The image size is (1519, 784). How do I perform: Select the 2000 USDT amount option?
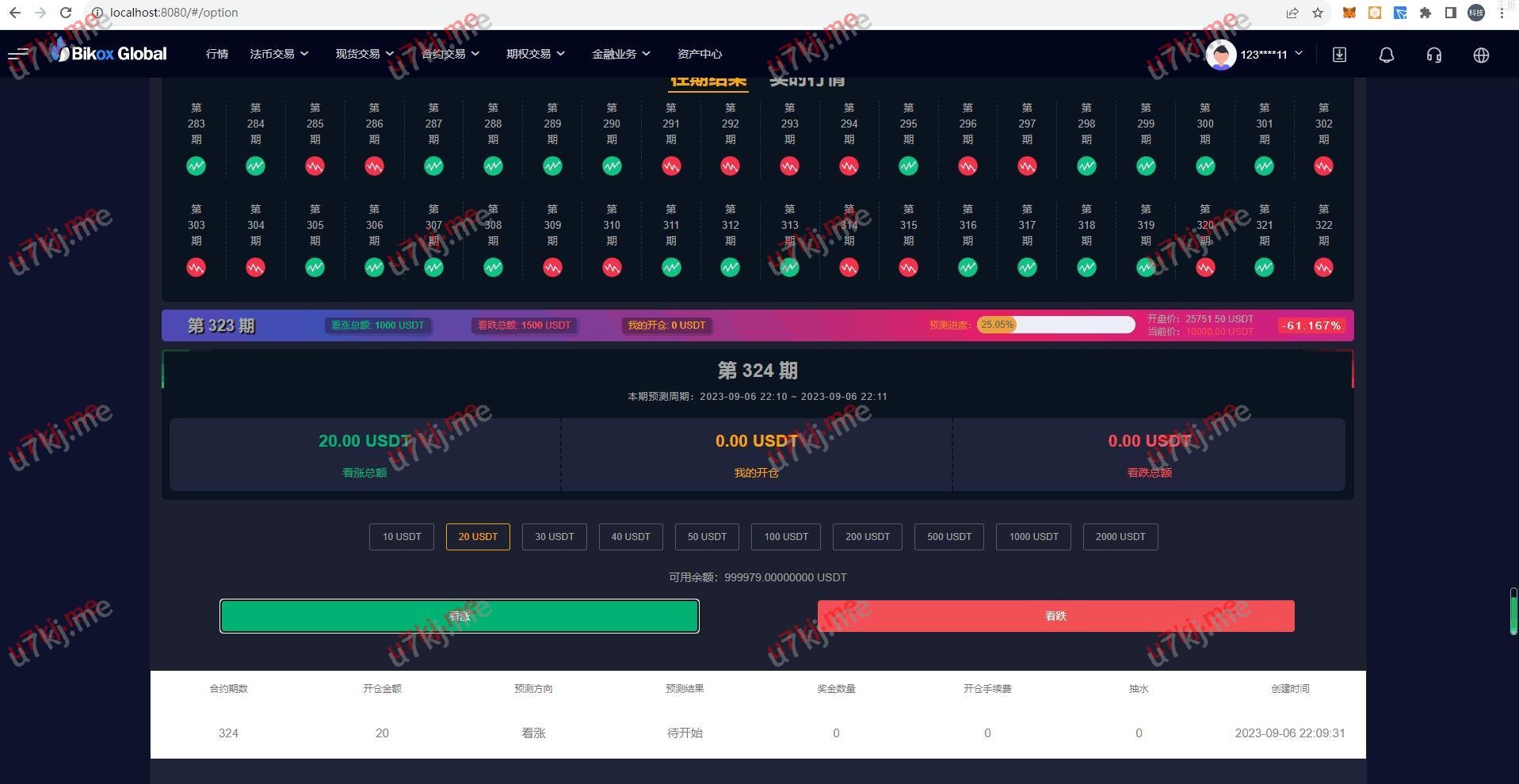1120,537
